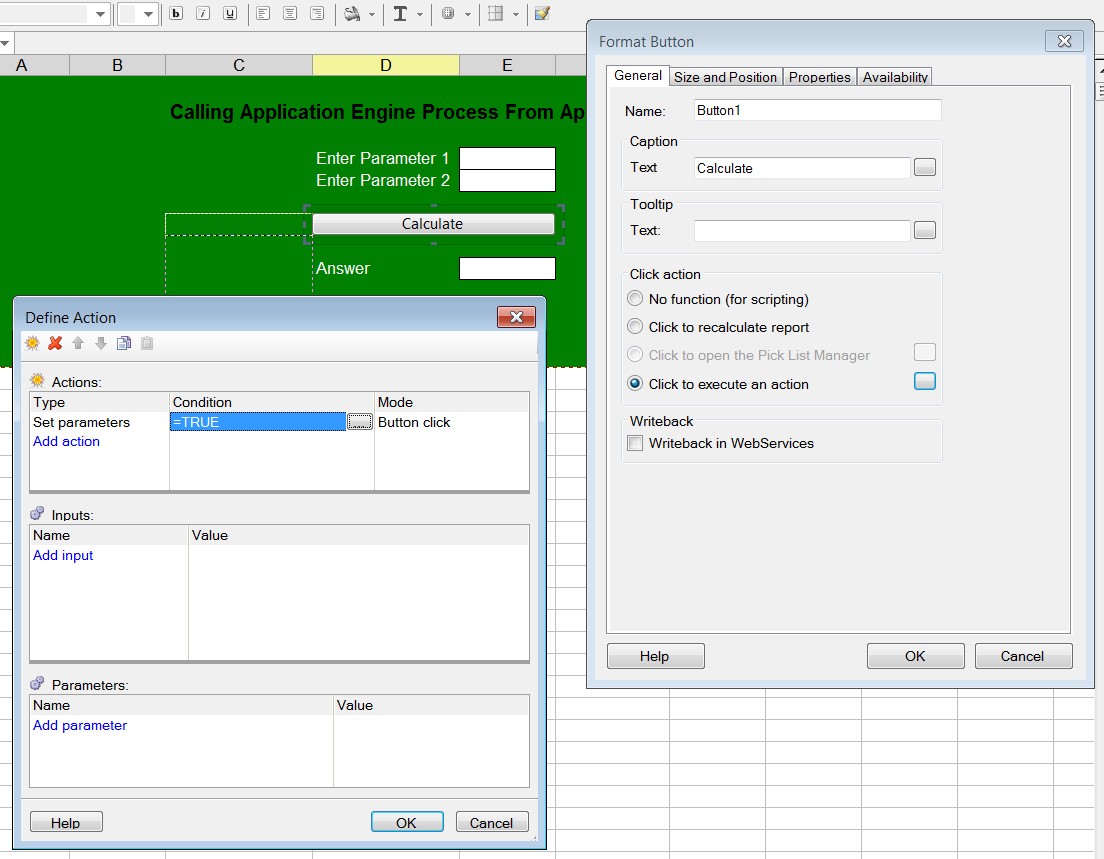Image resolution: width=1104 pixels, height=859 pixels.
Task: Click 'Add parameter' in the Parameters section
Action: (80, 725)
